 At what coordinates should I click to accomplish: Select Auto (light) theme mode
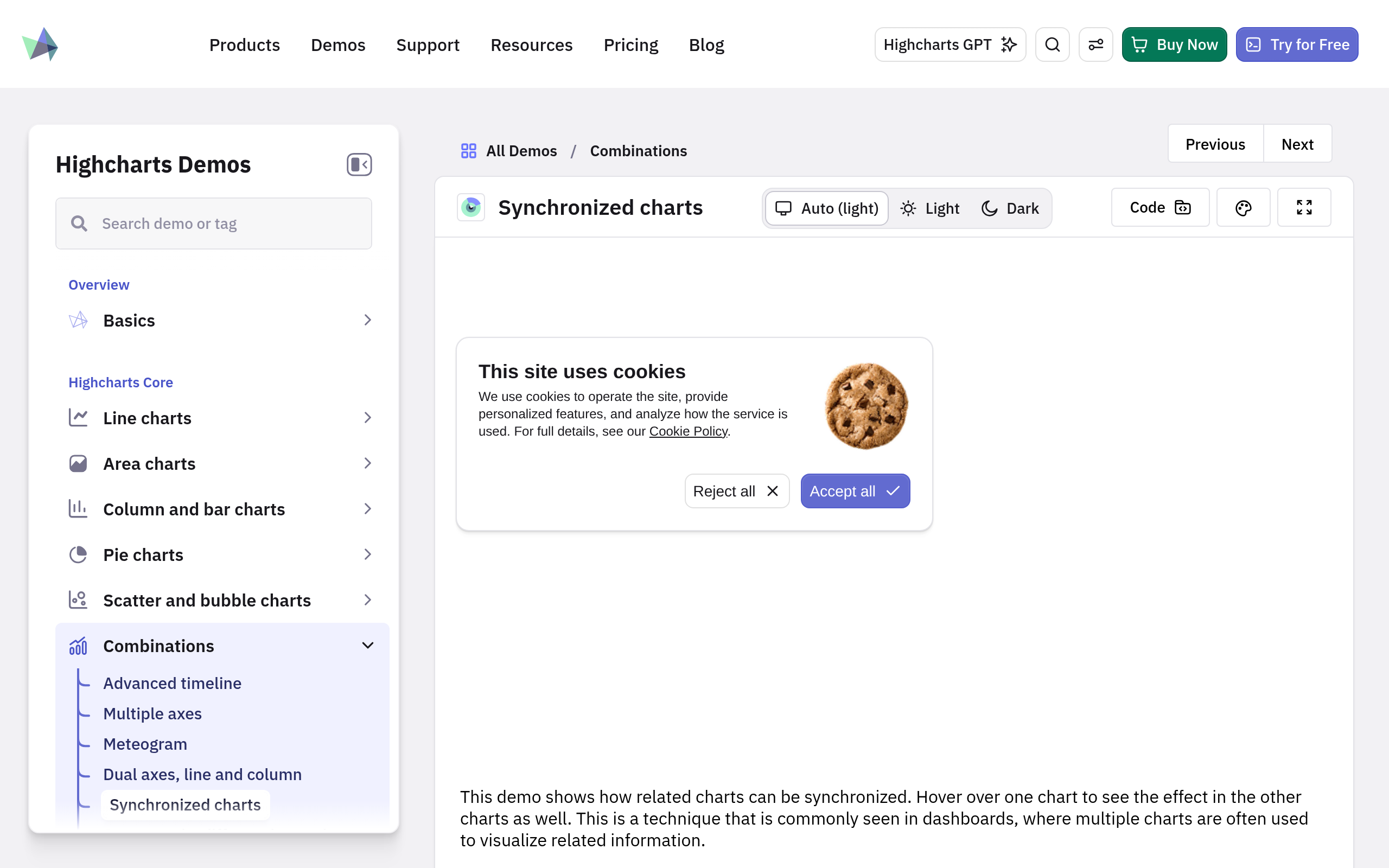[826, 208]
